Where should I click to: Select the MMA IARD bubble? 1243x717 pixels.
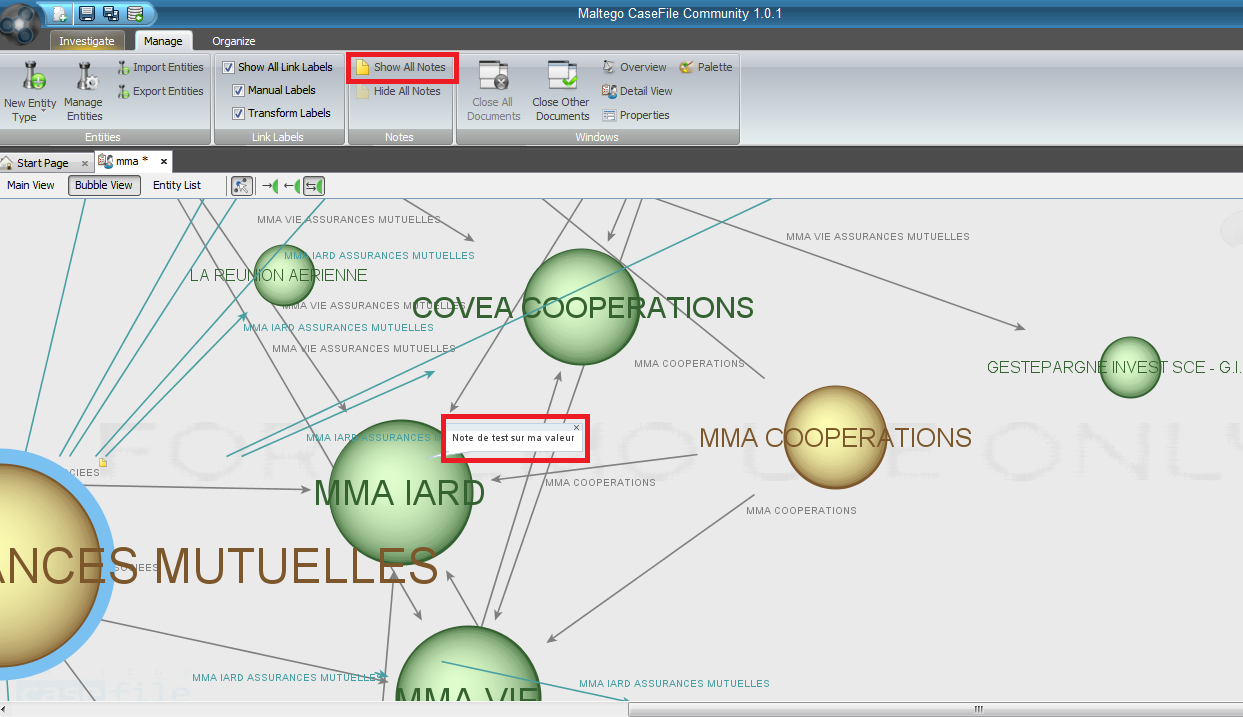(400, 492)
